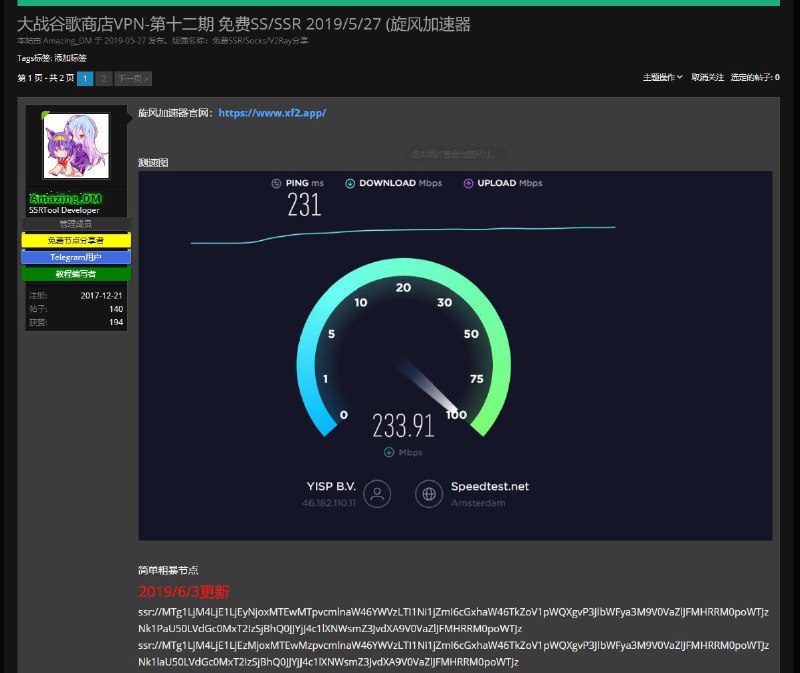Click the 2019-05-27 publish date link

[x=125, y=41]
